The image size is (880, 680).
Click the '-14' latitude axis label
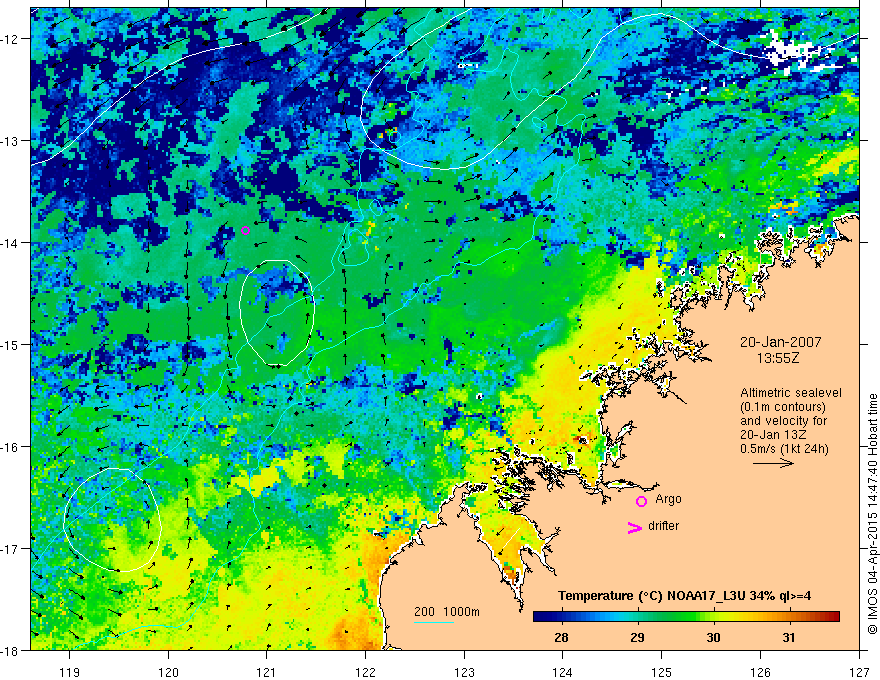tap(10, 242)
